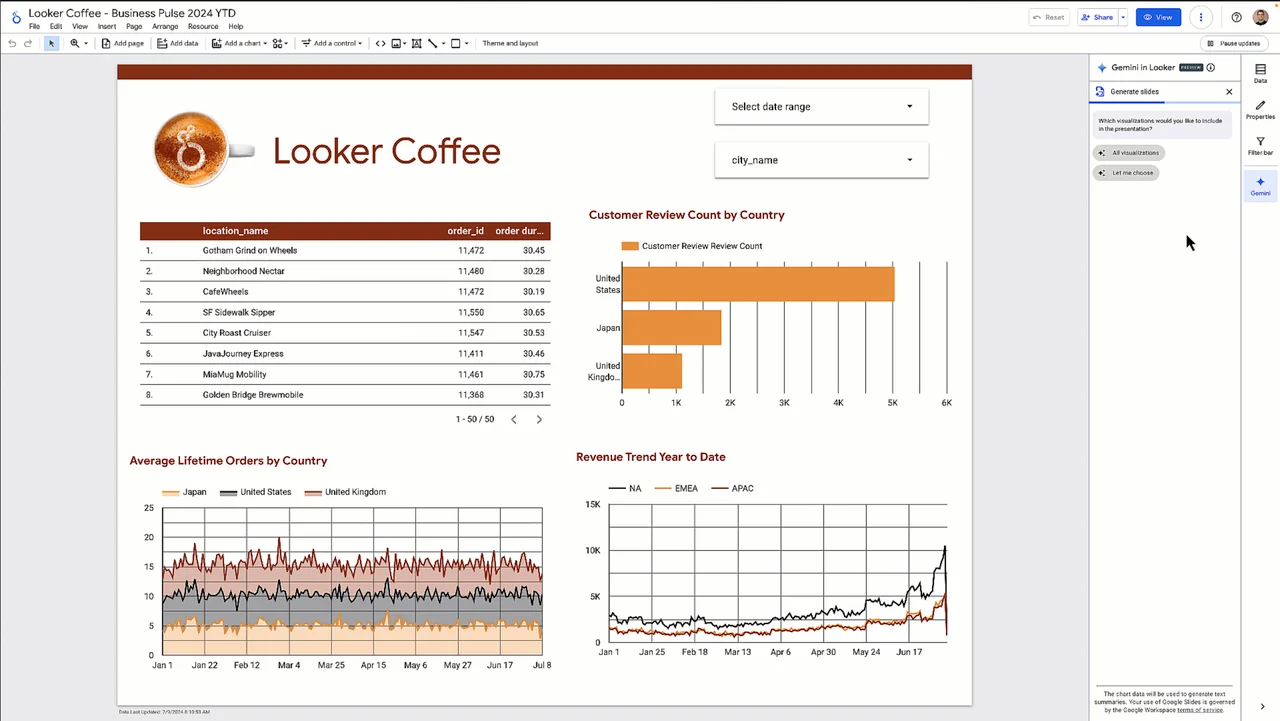1280x721 pixels.
Task: Choose All visualizations option
Action: (x=1129, y=153)
